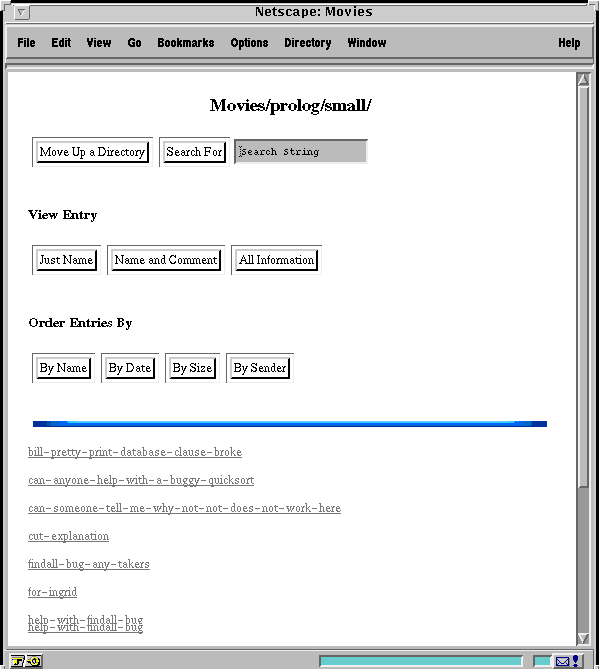Open the Bookmarks menu

click(x=186, y=43)
